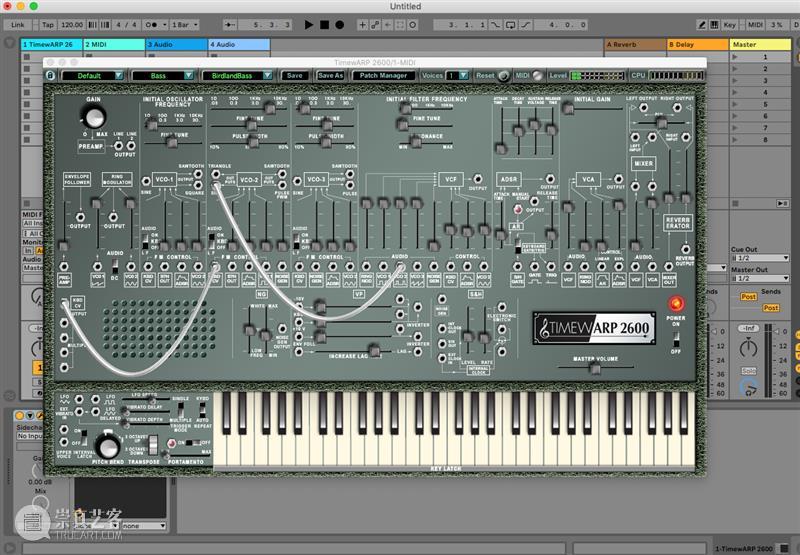This screenshot has height=555, width=800.
Task: Click the VCO-1 sine output jack
Action: coord(146,181)
